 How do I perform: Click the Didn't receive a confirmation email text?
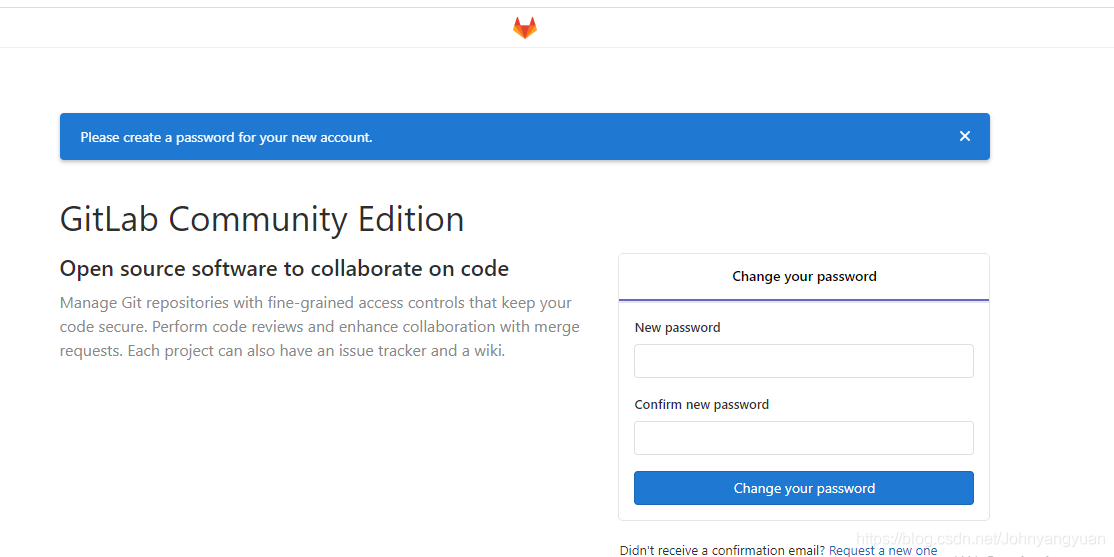click(x=723, y=551)
